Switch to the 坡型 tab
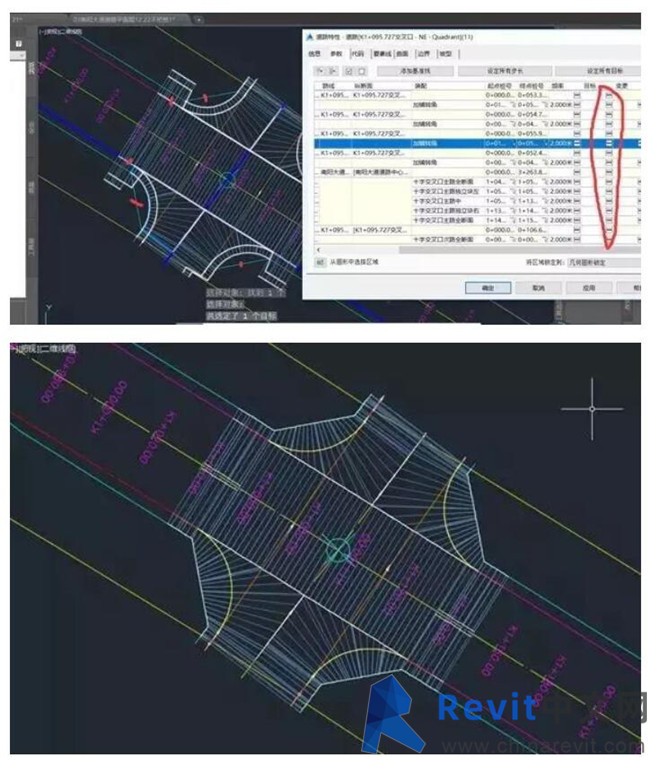Screen dimensions: 650x757 445,54
